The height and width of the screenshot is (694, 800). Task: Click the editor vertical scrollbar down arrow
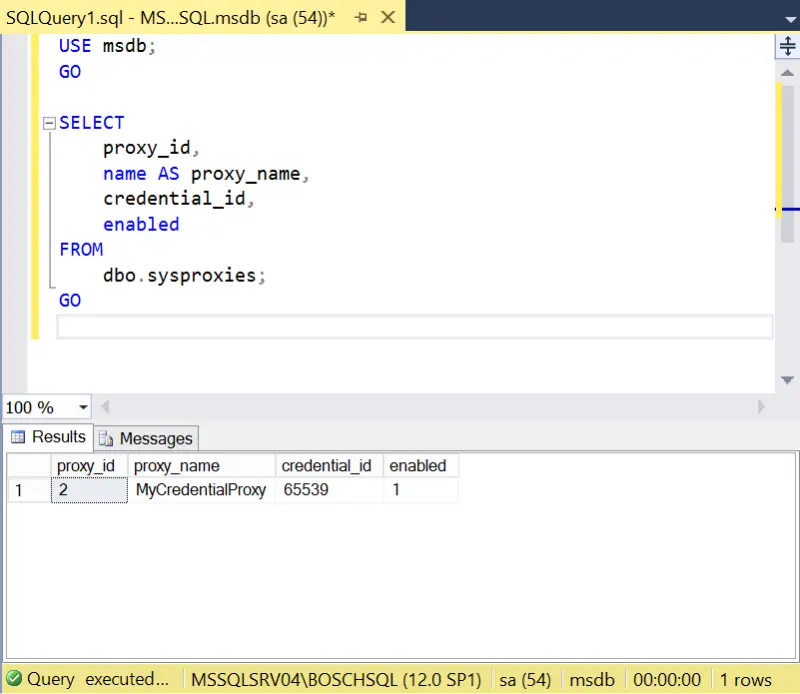tap(787, 380)
